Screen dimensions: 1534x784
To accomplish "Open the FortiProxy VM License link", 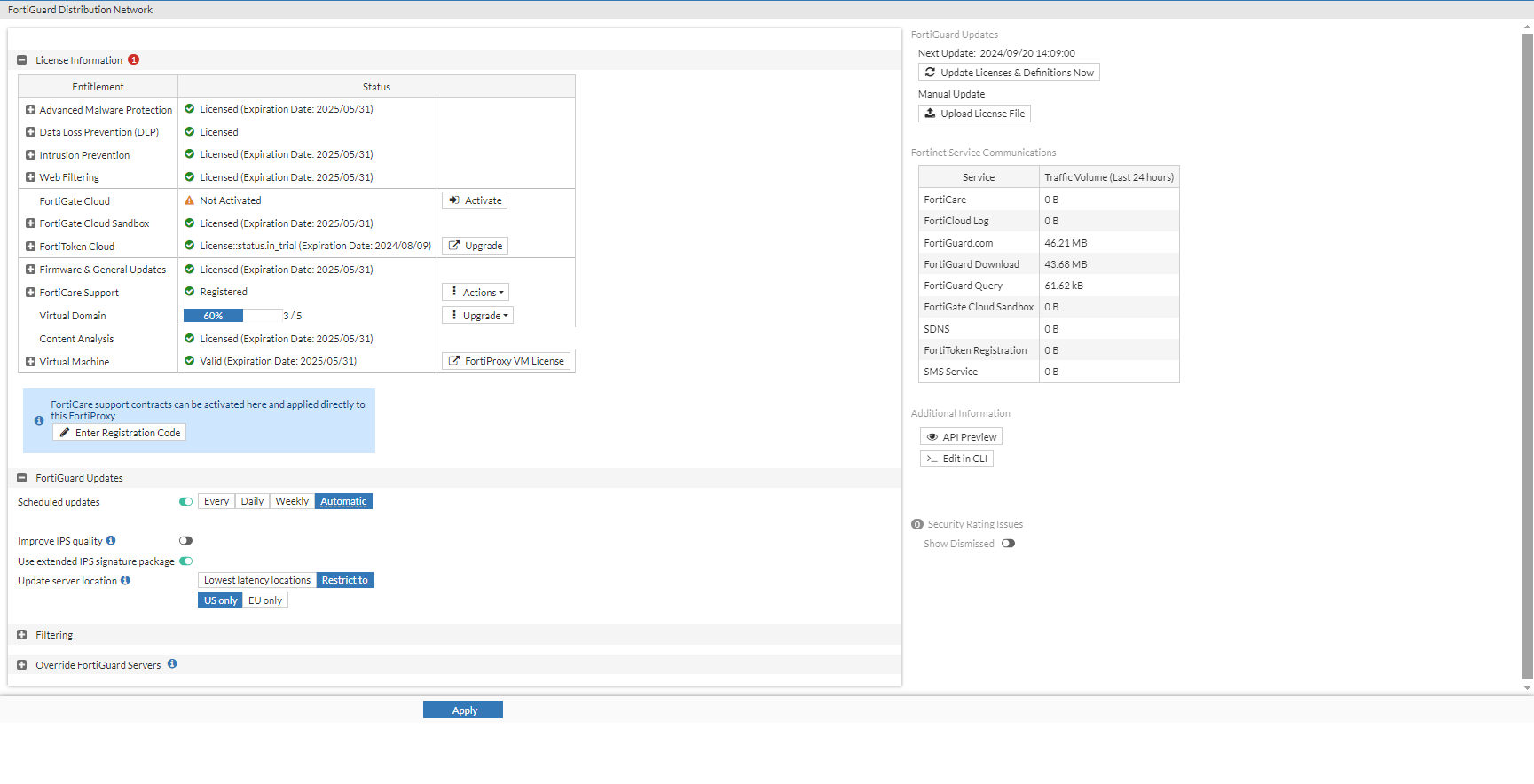I will 506,361.
